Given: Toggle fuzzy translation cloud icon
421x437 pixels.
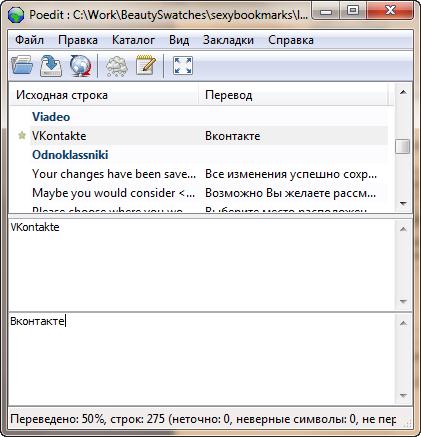Looking at the screenshot, I should [116, 66].
